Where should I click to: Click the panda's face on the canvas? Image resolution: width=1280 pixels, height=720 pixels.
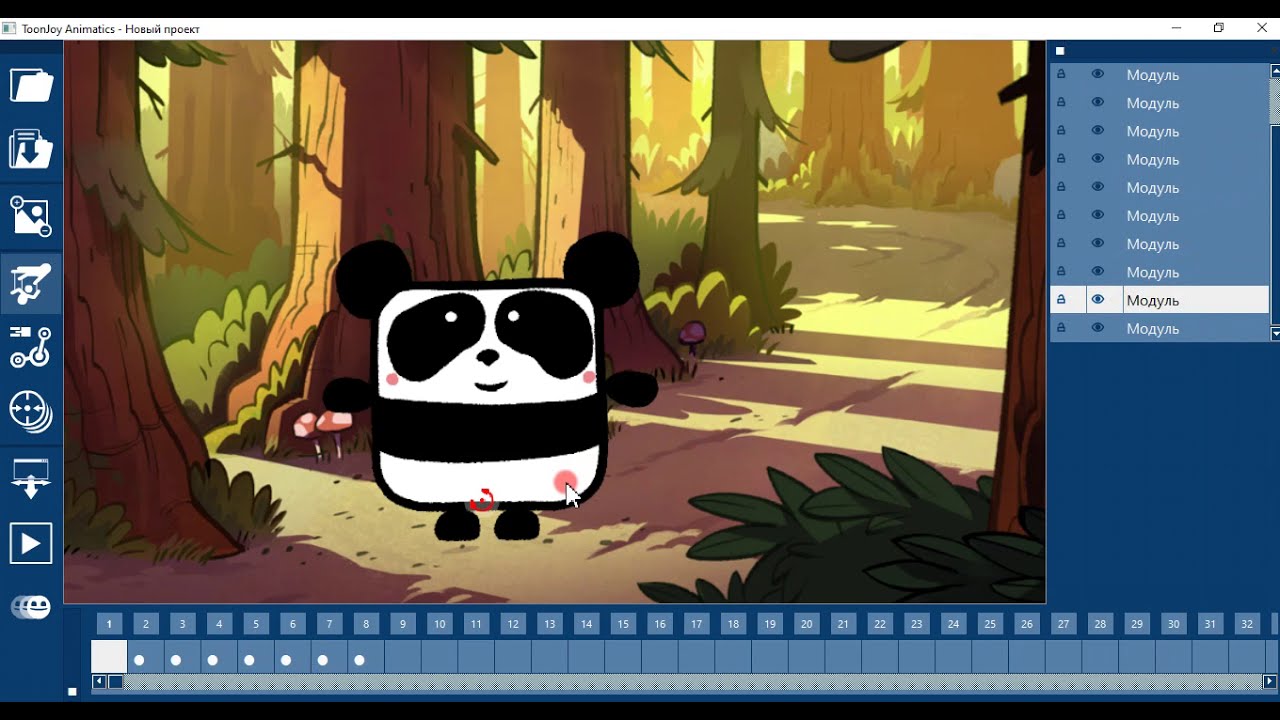coord(488,345)
